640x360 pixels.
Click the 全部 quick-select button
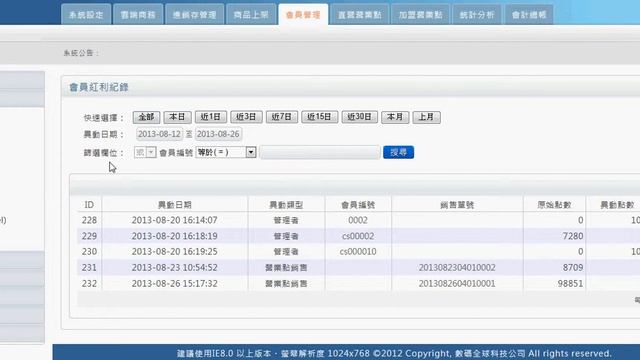pyautogui.click(x=146, y=117)
